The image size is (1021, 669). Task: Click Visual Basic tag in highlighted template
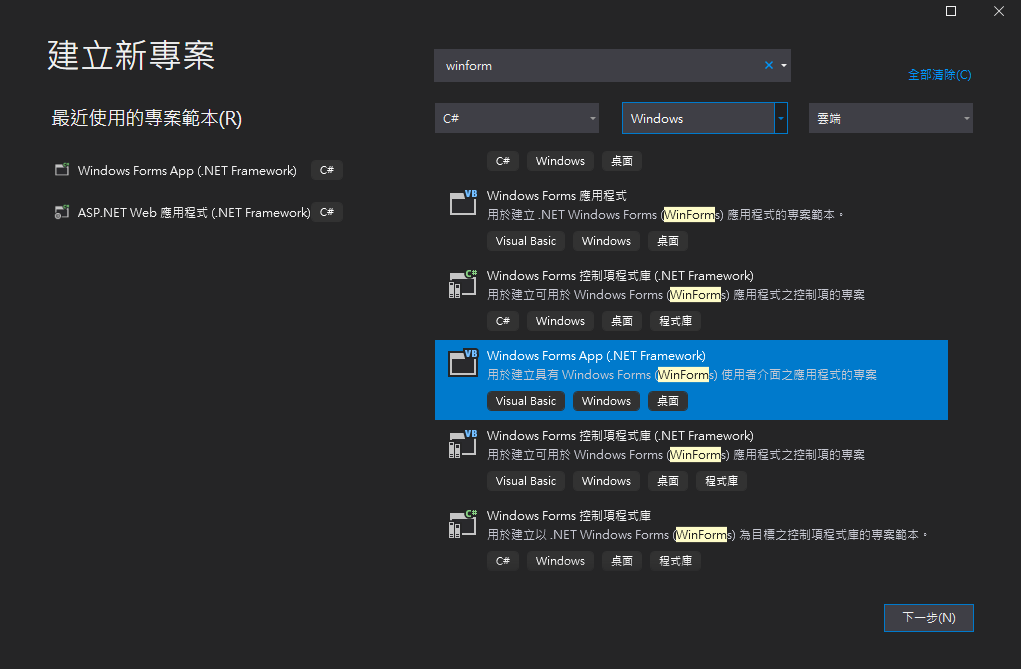point(525,401)
